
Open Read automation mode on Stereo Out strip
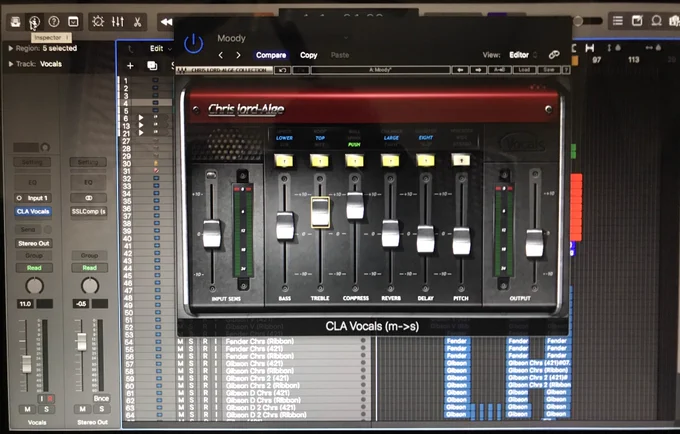(x=89, y=268)
